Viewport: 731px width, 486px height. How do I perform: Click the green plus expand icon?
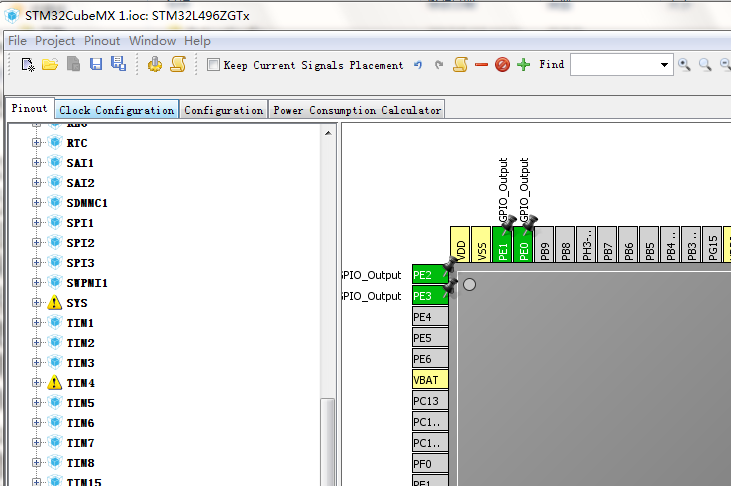coord(524,64)
